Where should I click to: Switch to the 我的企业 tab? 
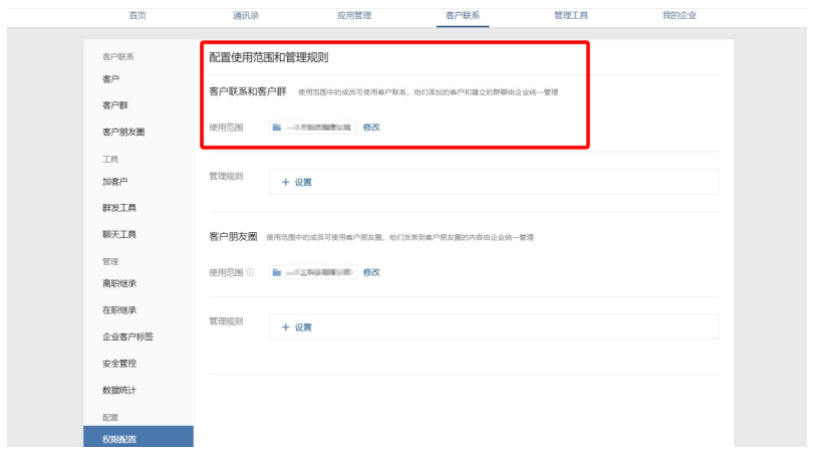pos(679,16)
